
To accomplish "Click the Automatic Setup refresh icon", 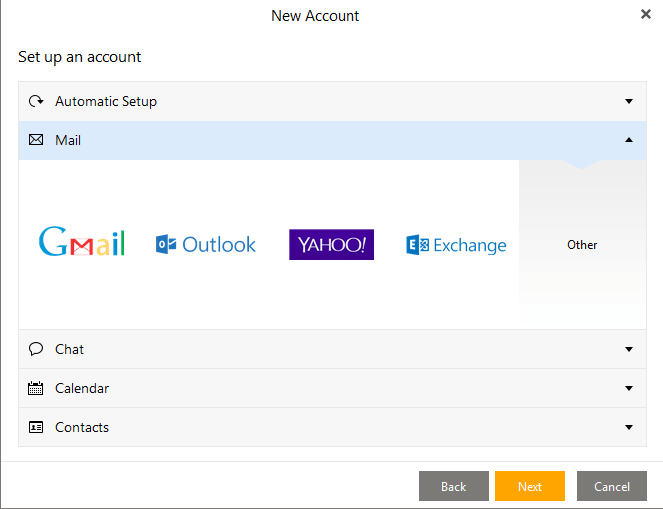I will [36, 101].
